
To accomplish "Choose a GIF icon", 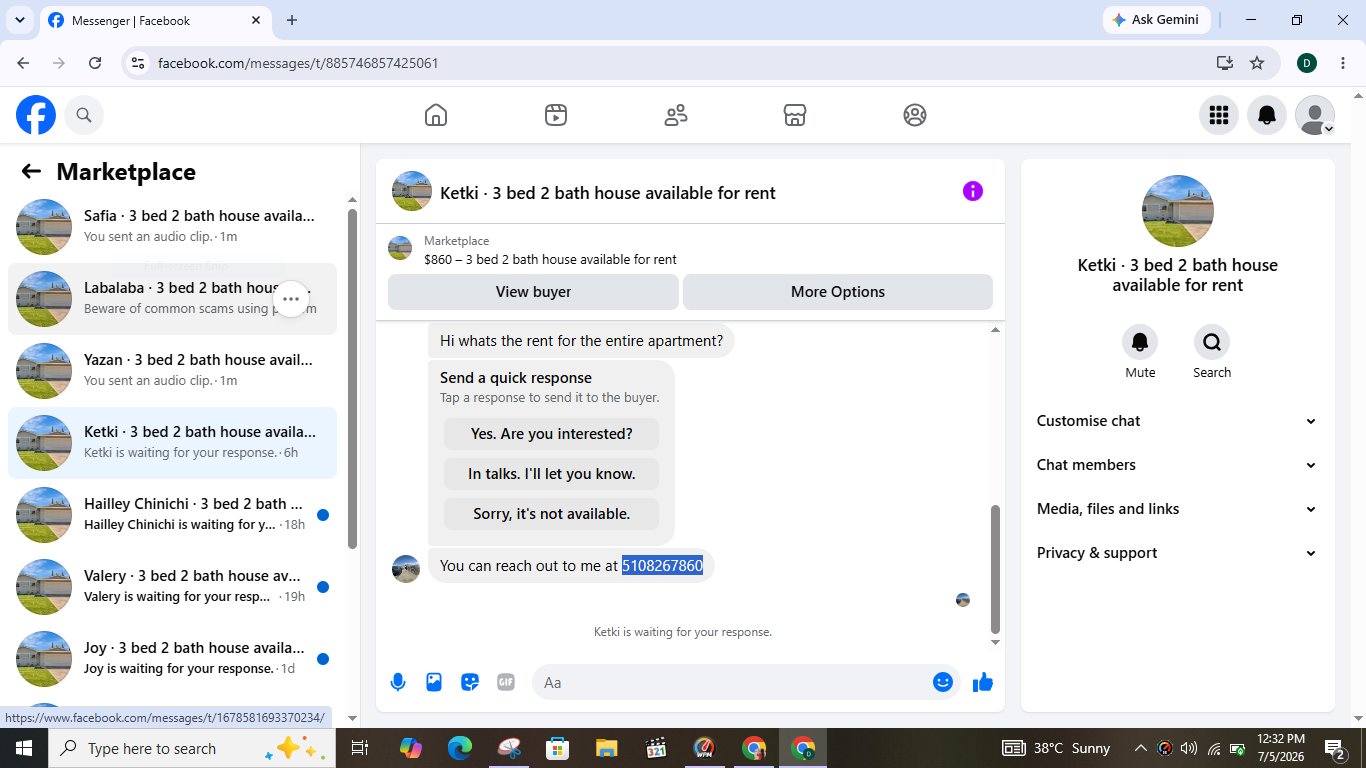I will (506, 682).
